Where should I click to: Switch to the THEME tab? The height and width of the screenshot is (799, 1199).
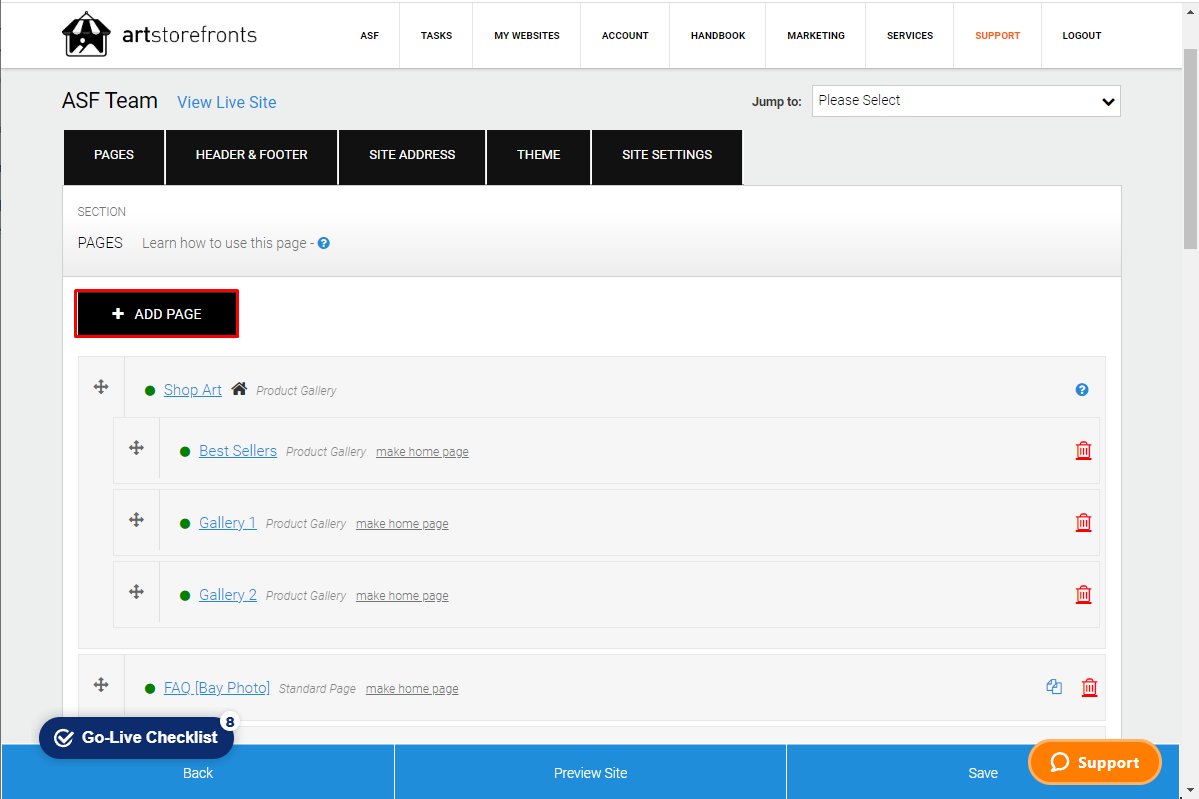point(538,157)
